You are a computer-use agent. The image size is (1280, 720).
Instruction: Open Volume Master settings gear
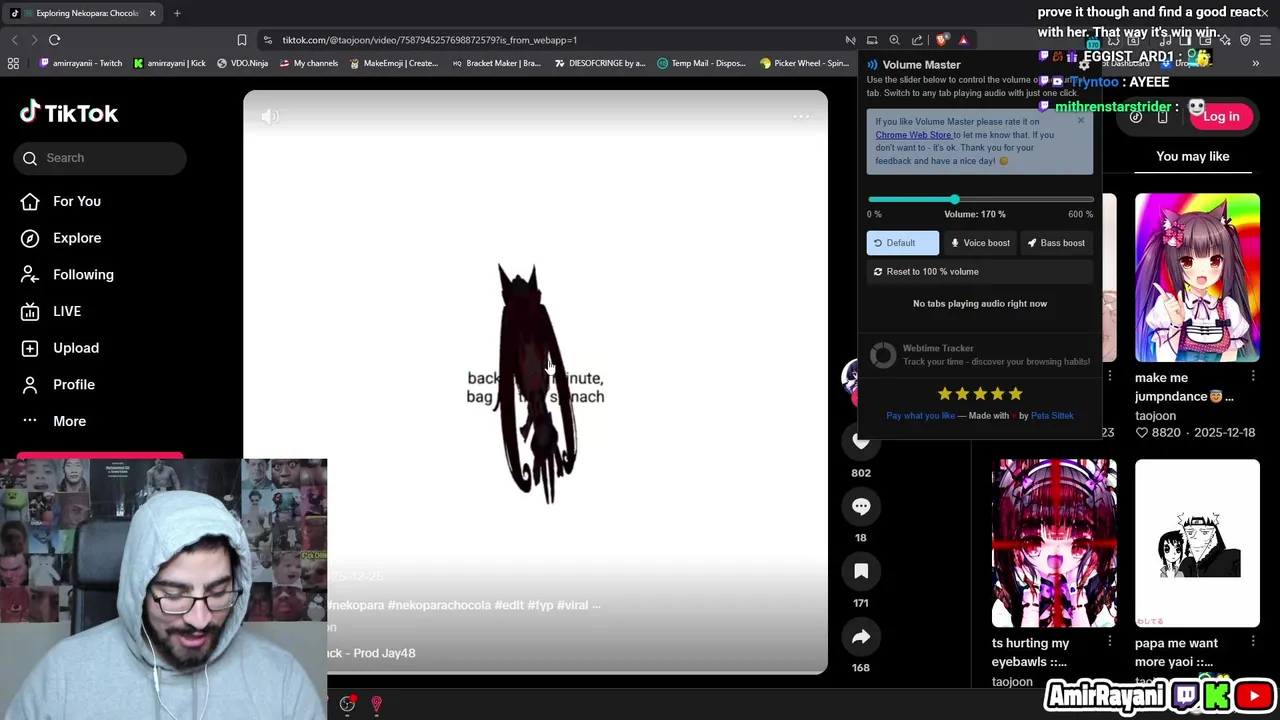point(1084,64)
